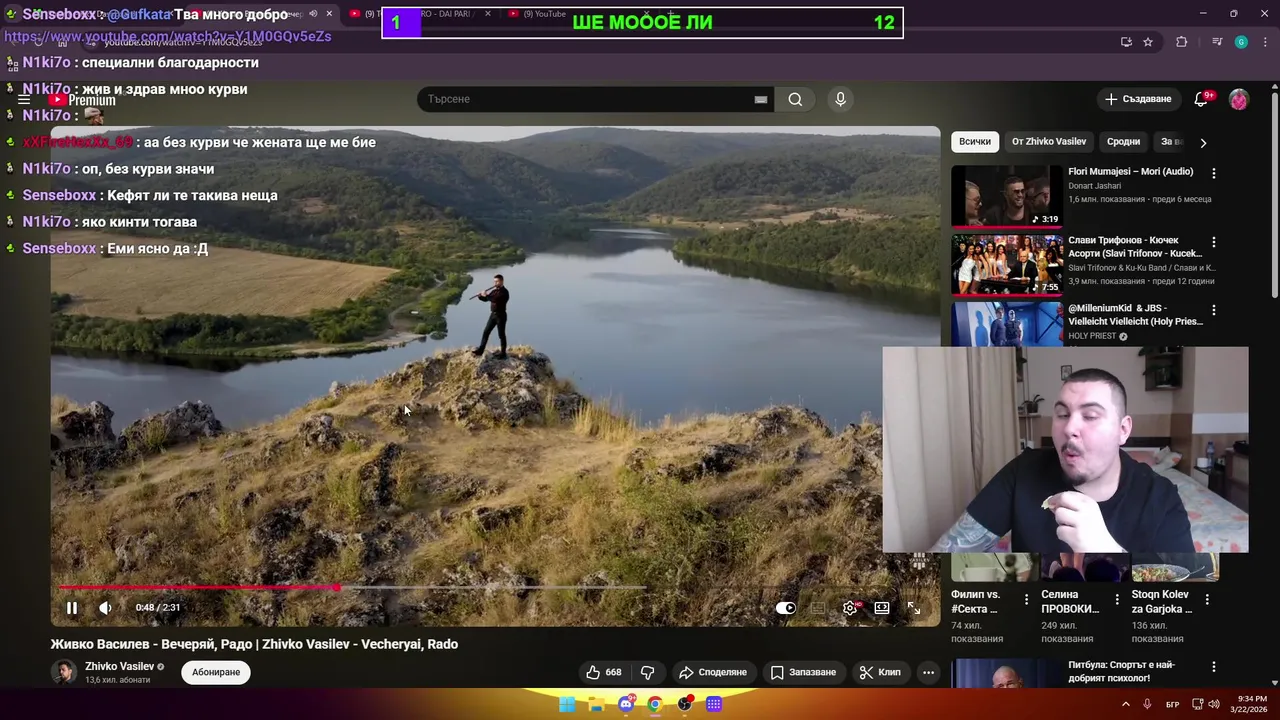Open options for Филип vs. #Секта short

coord(1026,600)
